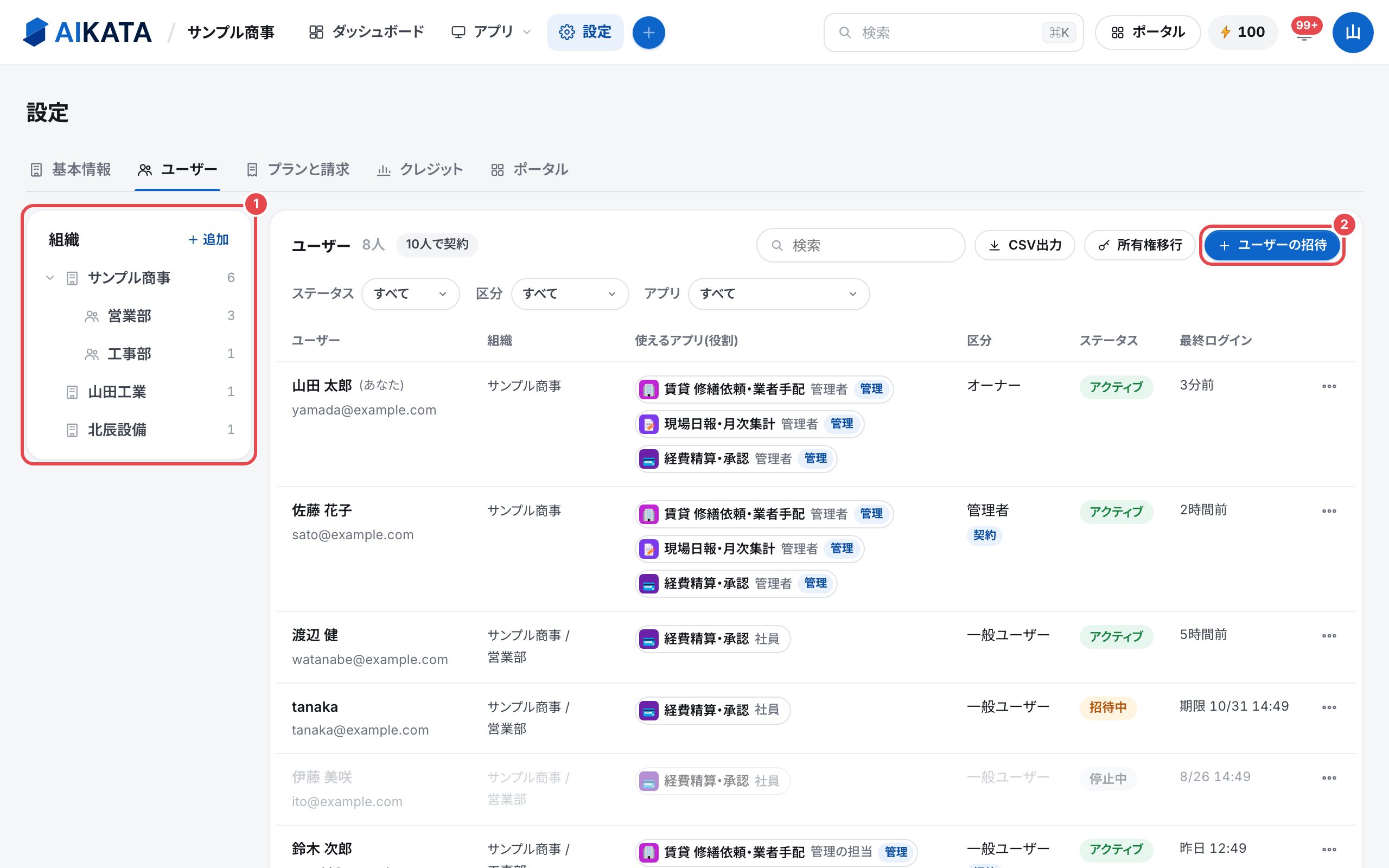Click 佐藤 花子 user name

coord(321,510)
